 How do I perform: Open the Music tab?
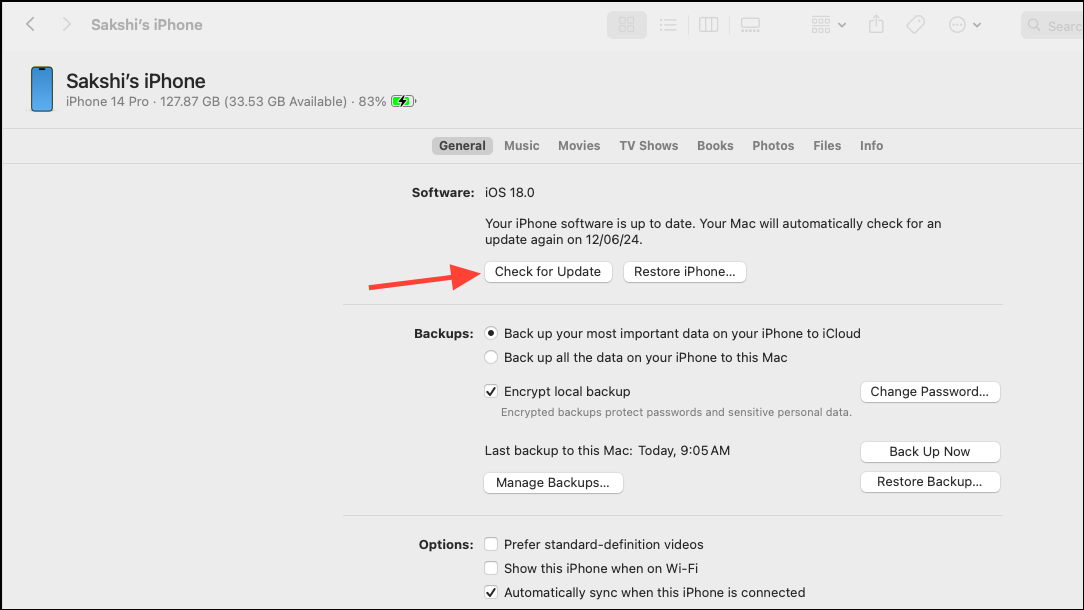pos(521,146)
